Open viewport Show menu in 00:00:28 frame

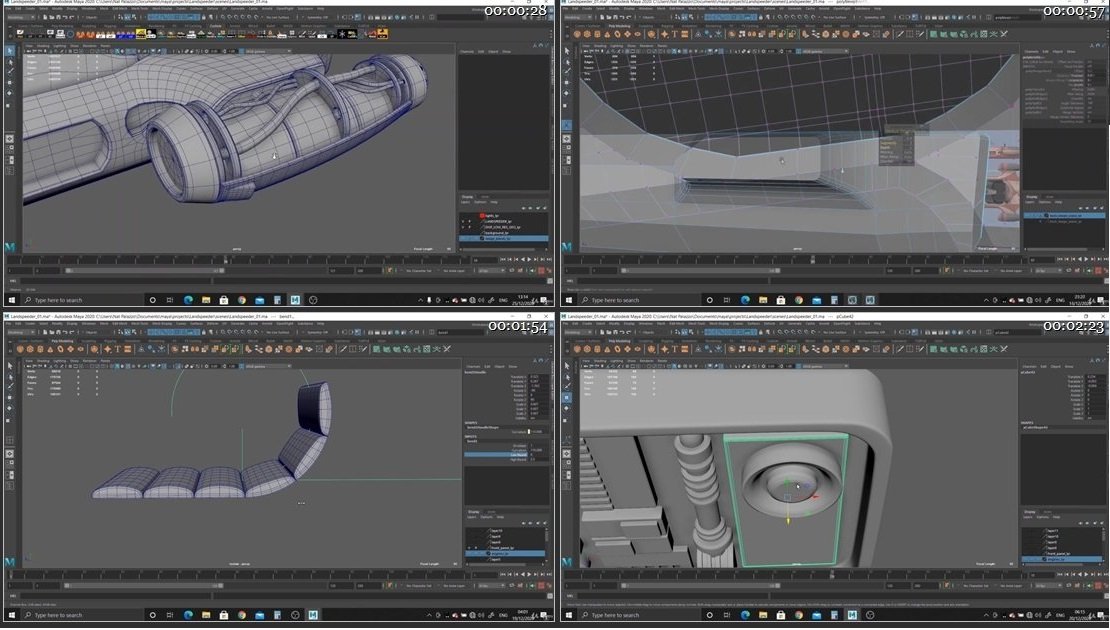click(x=74, y=46)
